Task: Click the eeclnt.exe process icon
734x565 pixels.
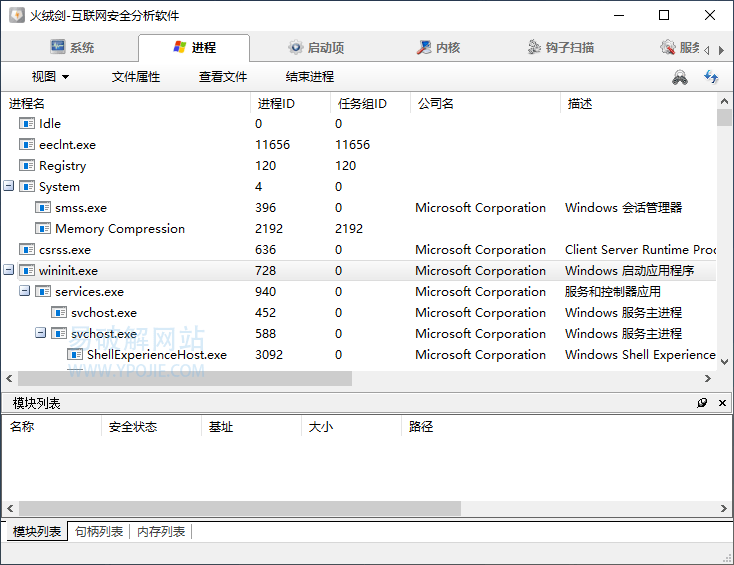Action: click(27, 145)
